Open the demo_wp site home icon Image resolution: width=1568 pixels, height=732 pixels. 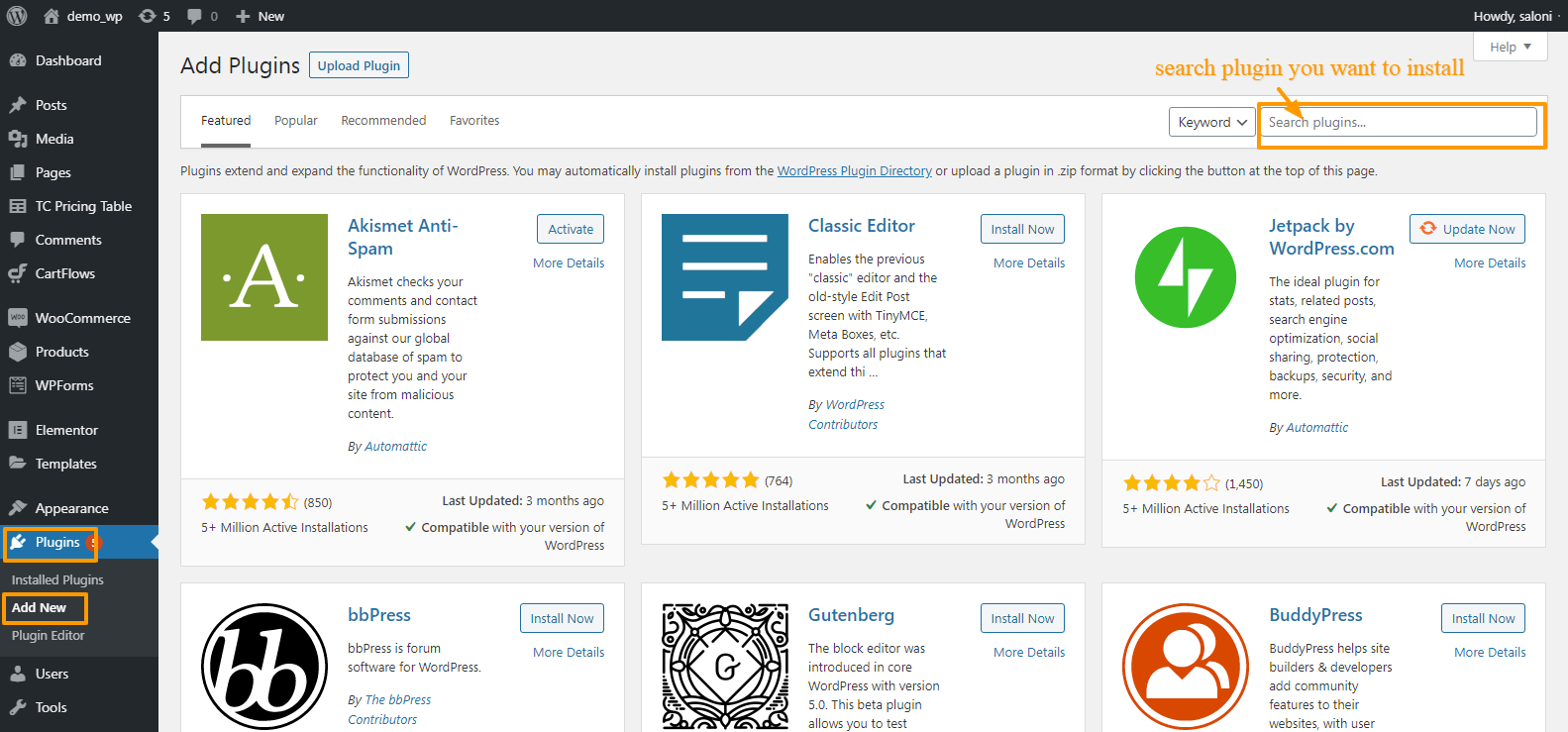(52, 16)
